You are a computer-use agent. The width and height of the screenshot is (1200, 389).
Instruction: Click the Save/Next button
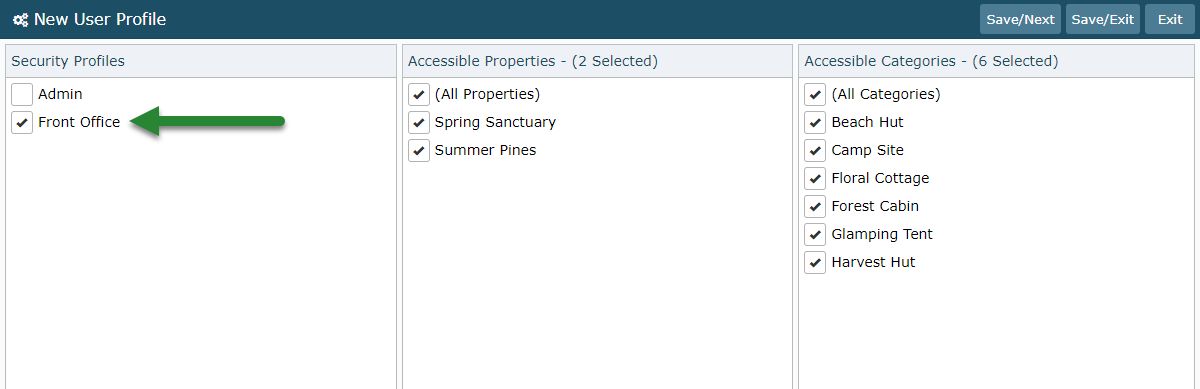tap(1020, 19)
